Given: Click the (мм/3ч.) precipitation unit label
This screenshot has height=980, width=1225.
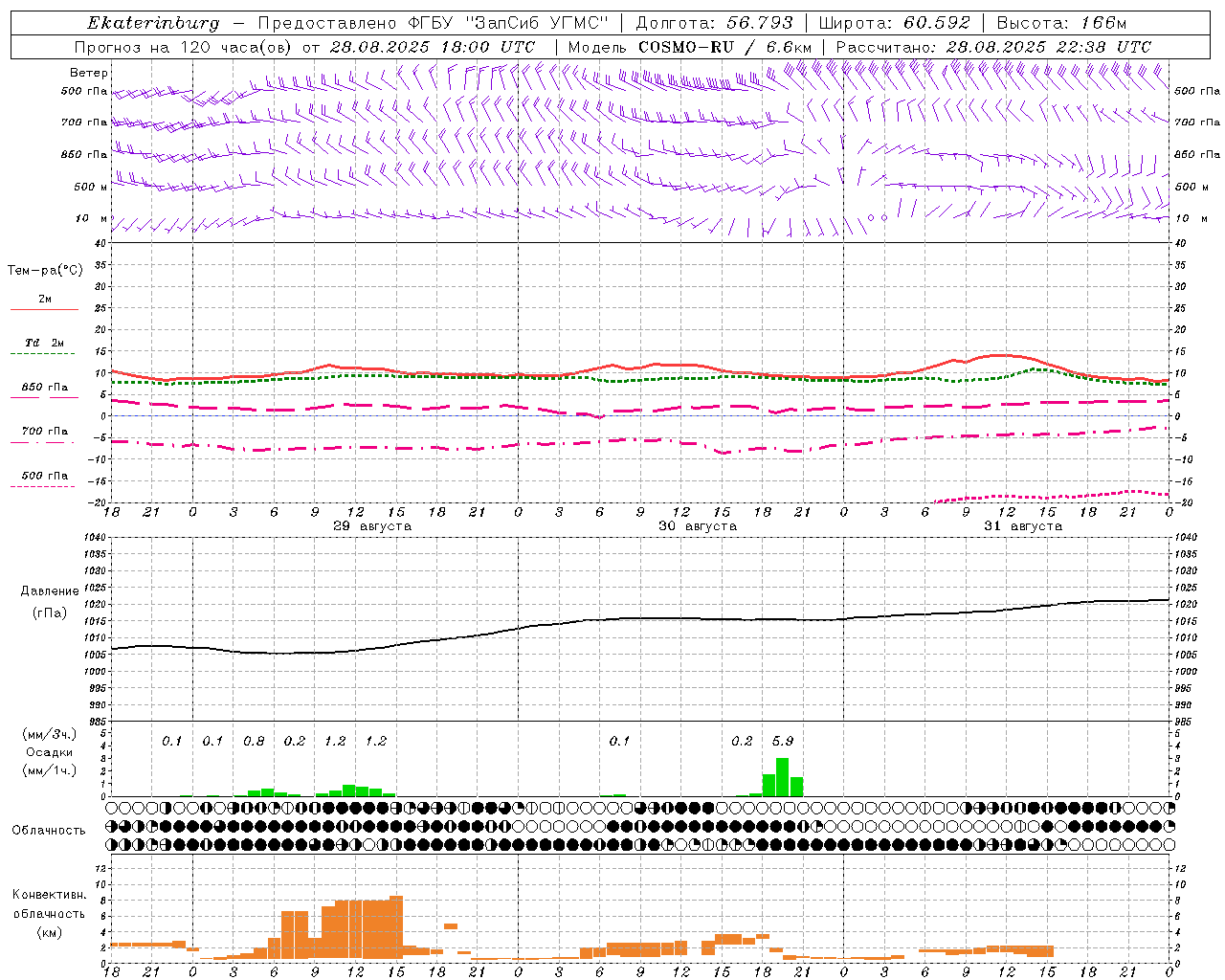Looking at the screenshot, I should [x=50, y=735].
